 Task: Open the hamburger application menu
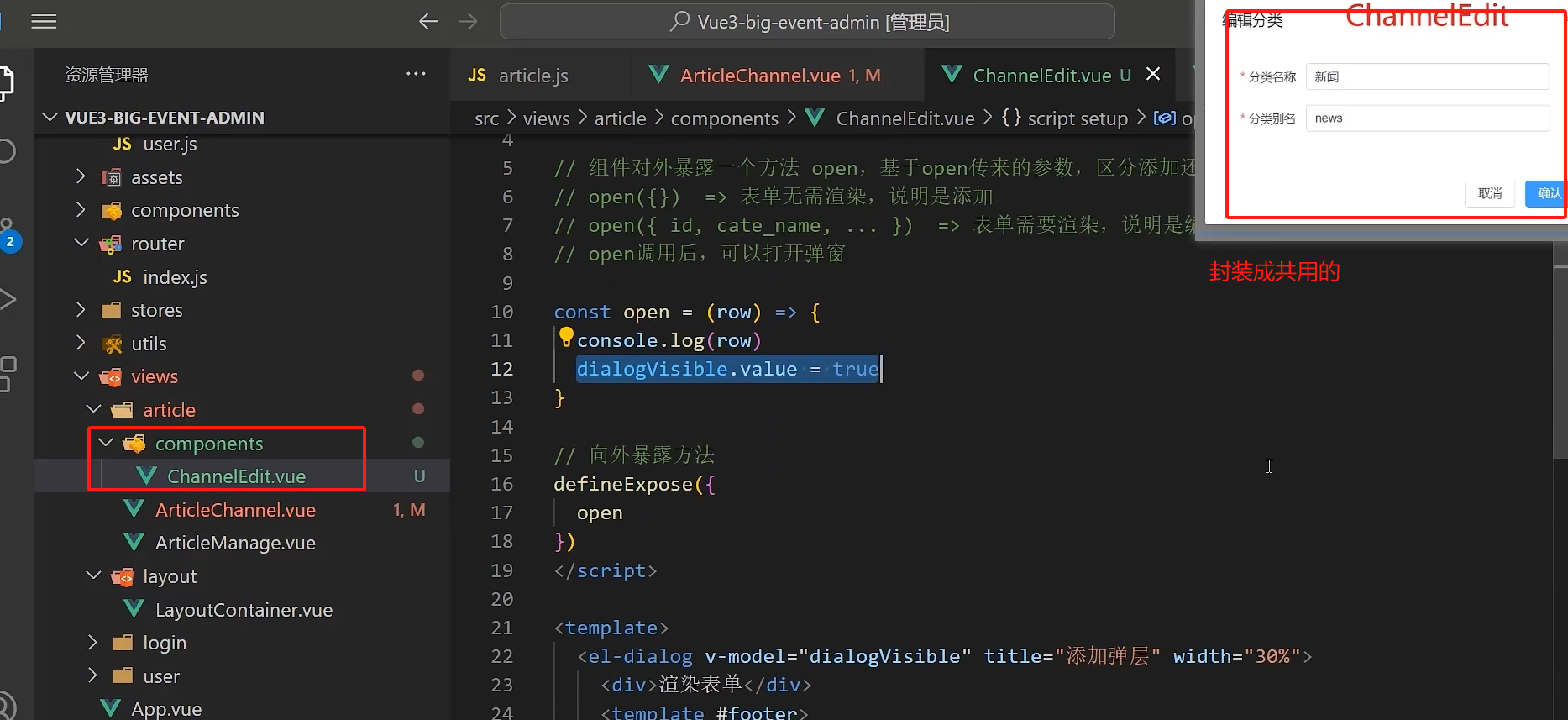(44, 22)
